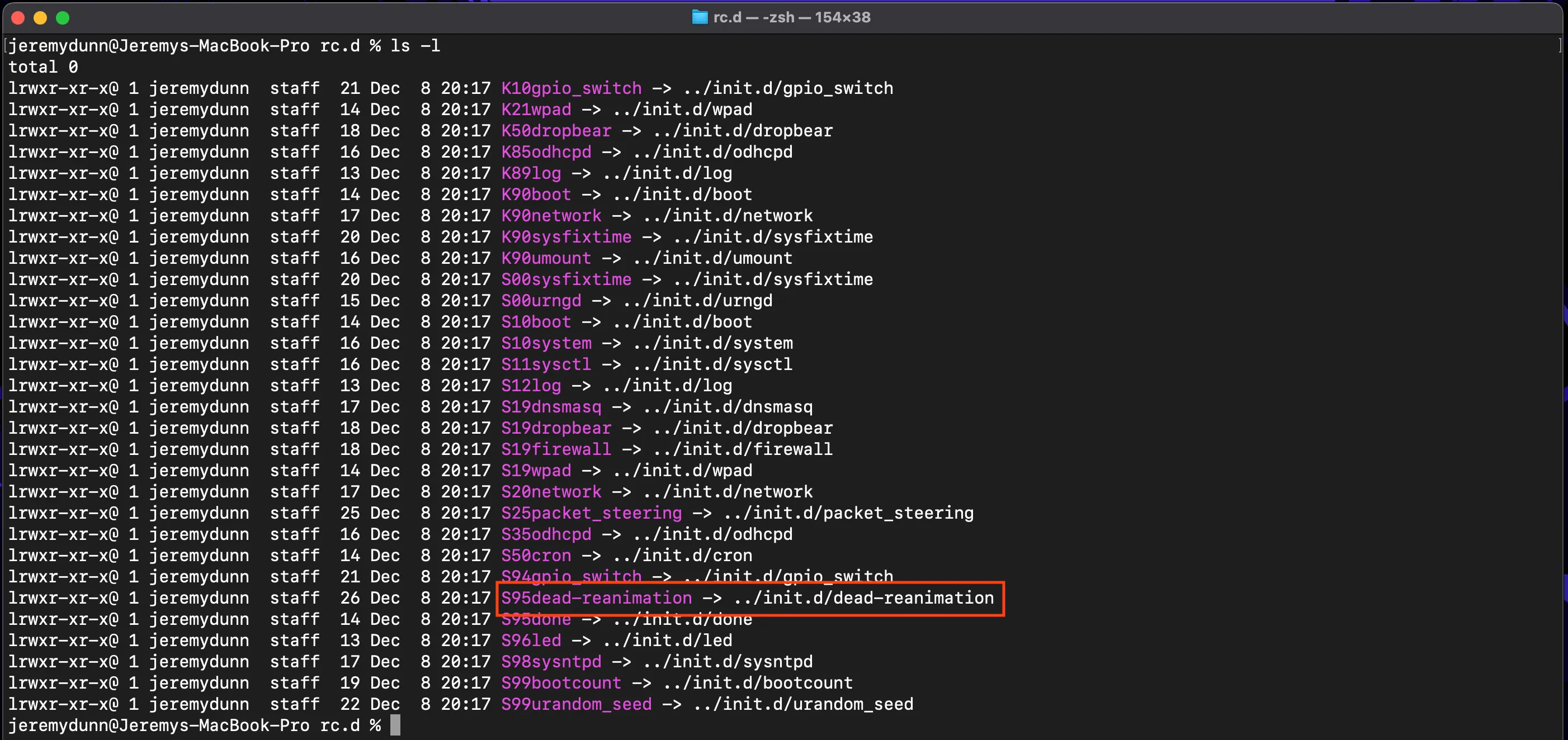Click the S99urandom_seed symlink name
Screen dimensions: 1568x740
click(577, 705)
